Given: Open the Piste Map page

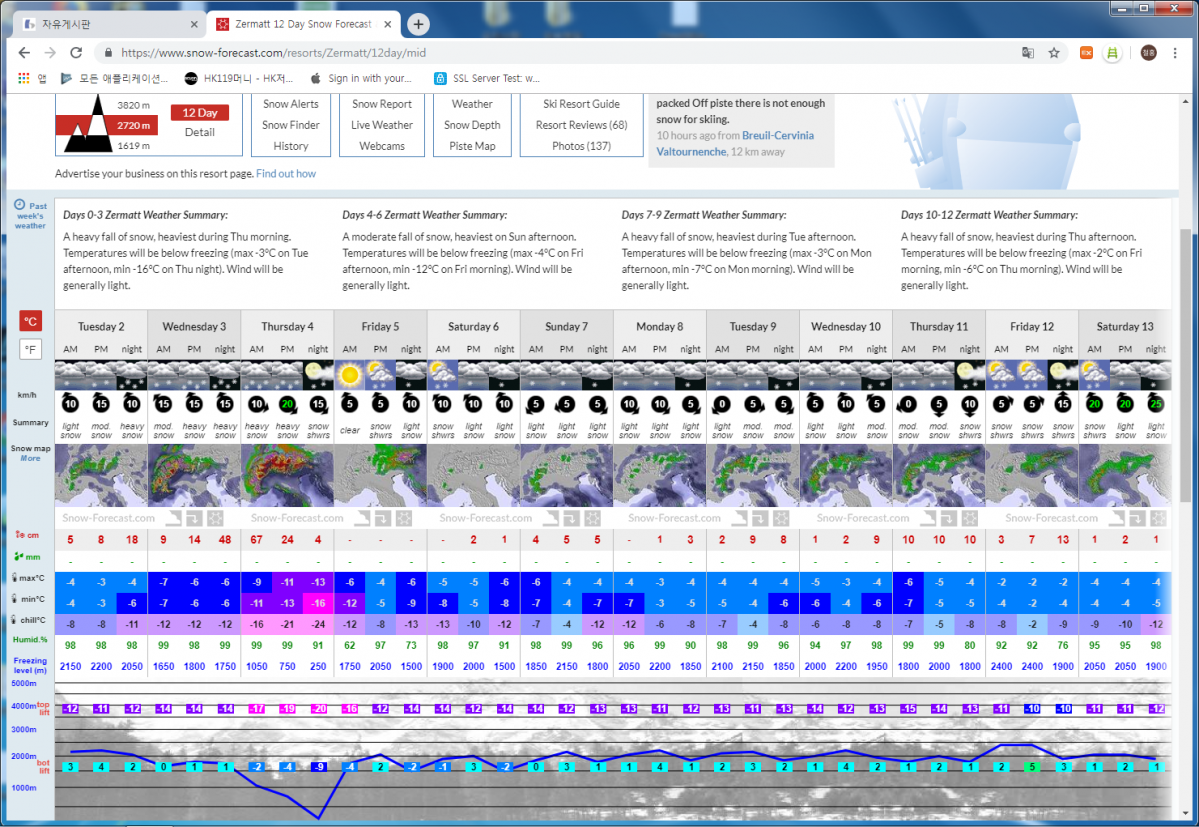Looking at the screenshot, I should [x=472, y=146].
